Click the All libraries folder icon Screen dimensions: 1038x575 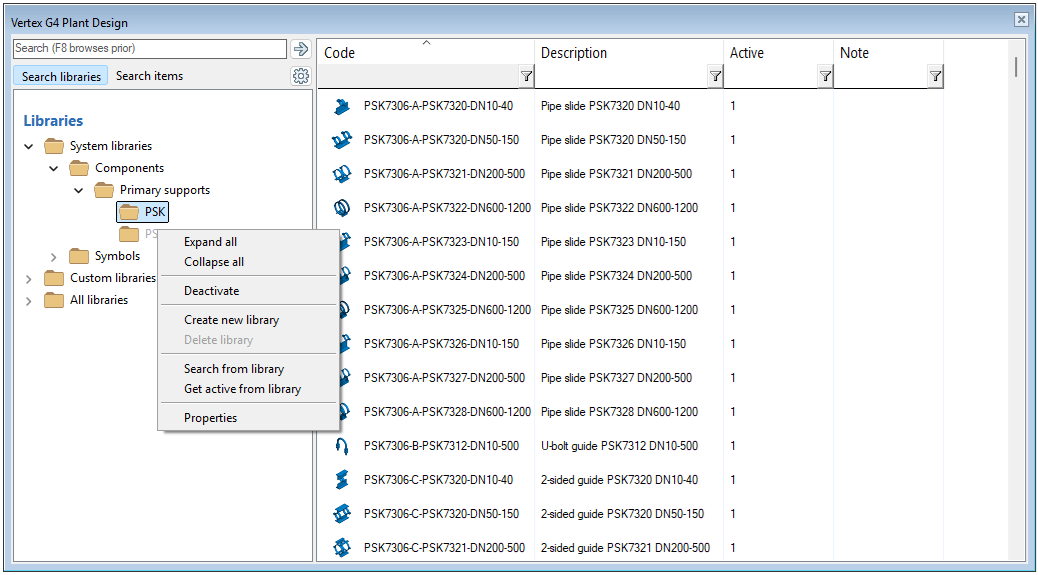54,300
